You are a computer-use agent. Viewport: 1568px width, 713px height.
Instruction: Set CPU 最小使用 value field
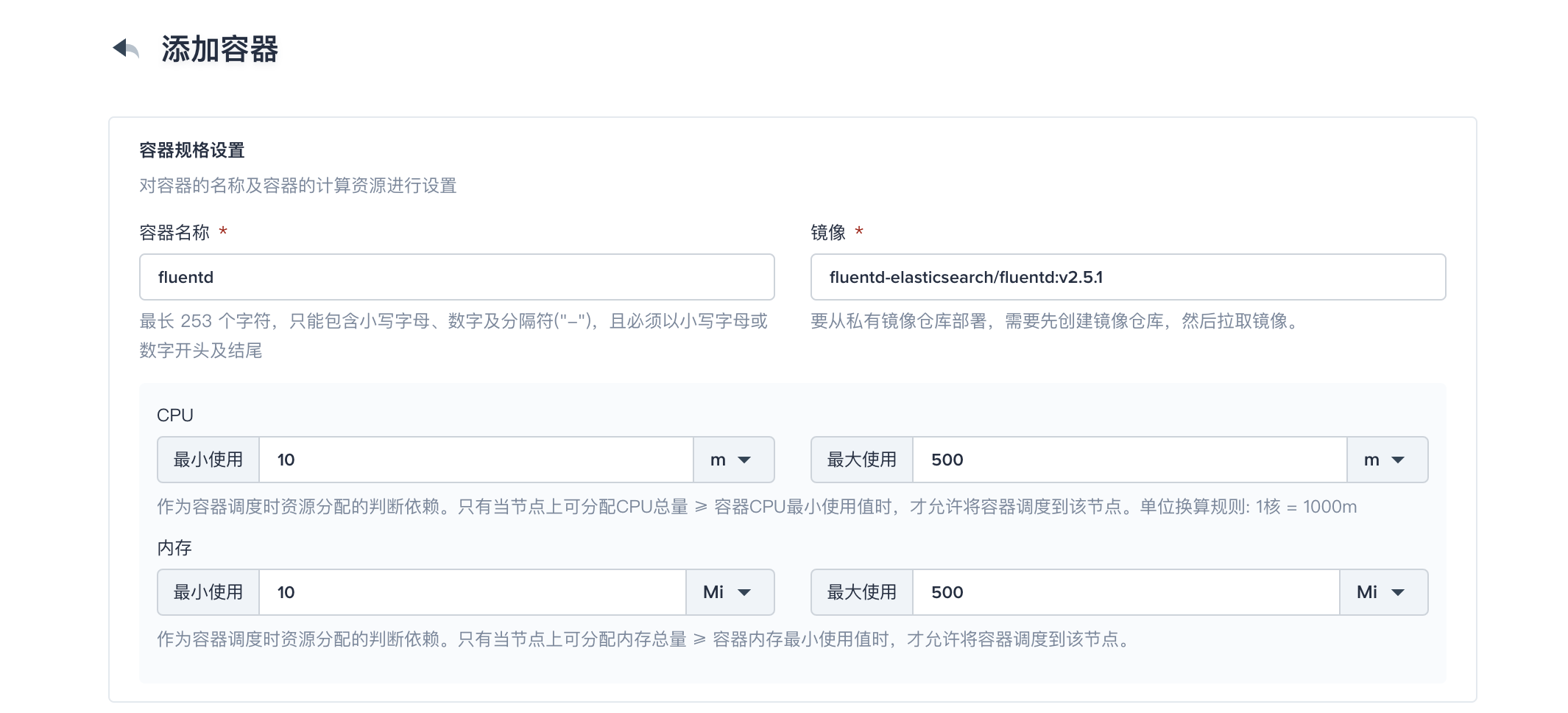click(476, 460)
